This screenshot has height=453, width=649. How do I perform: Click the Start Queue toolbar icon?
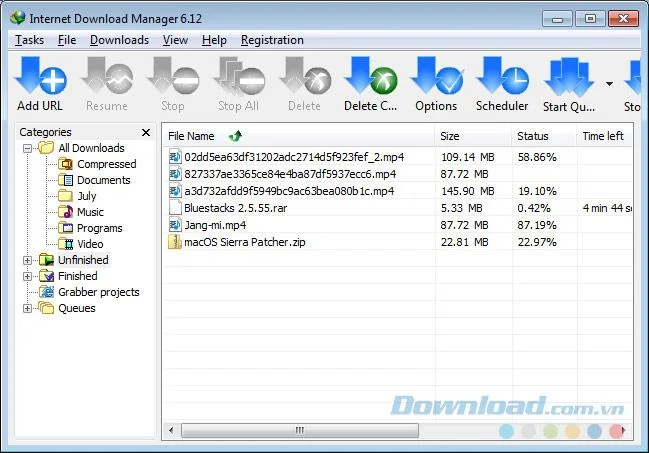[569, 85]
